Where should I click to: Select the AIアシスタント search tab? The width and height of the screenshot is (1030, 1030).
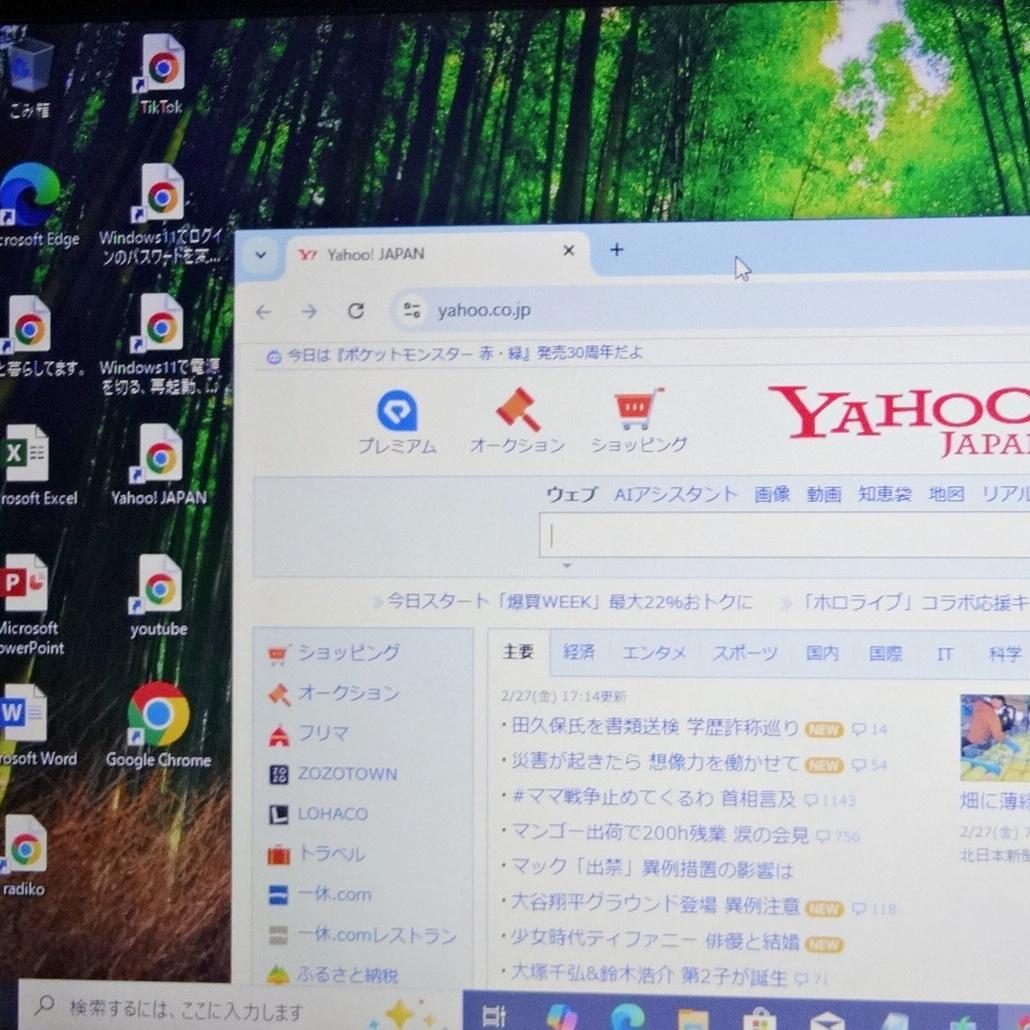pyautogui.click(x=675, y=494)
